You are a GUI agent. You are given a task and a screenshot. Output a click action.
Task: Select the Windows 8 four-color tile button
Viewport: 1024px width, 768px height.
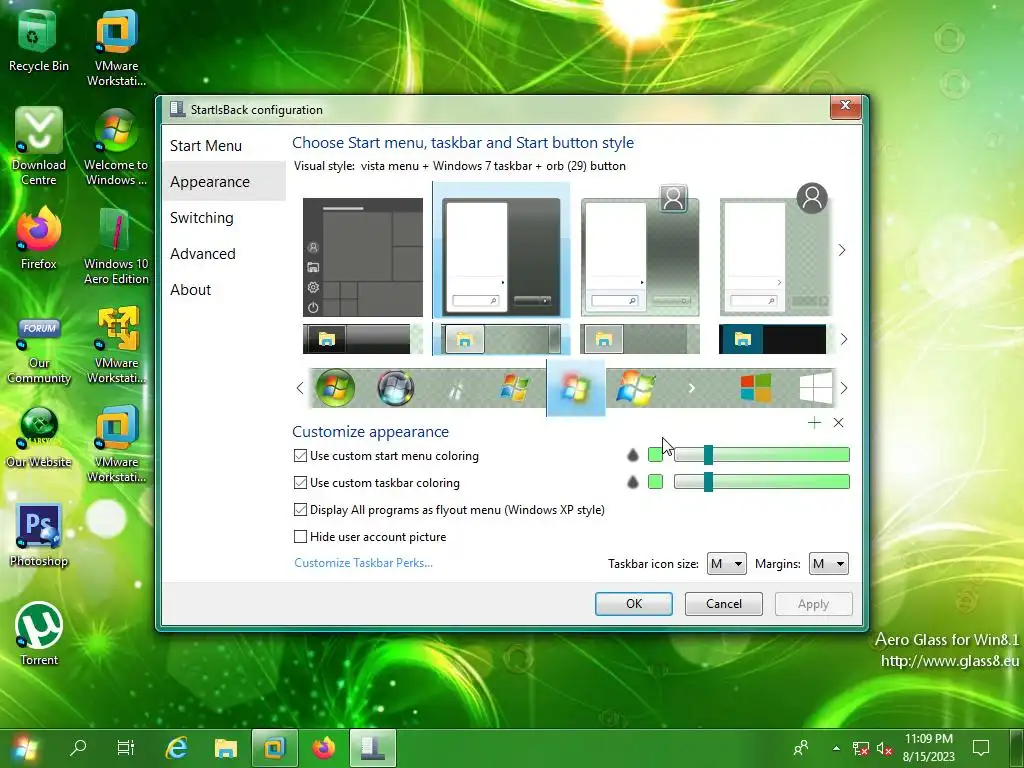pyautogui.click(x=756, y=387)
